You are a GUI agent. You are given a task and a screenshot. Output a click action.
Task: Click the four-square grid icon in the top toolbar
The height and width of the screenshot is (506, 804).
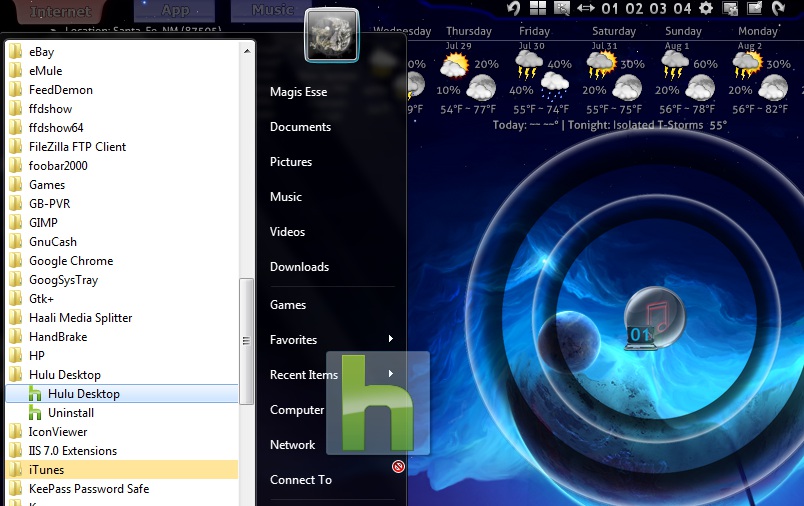point(538,8)
